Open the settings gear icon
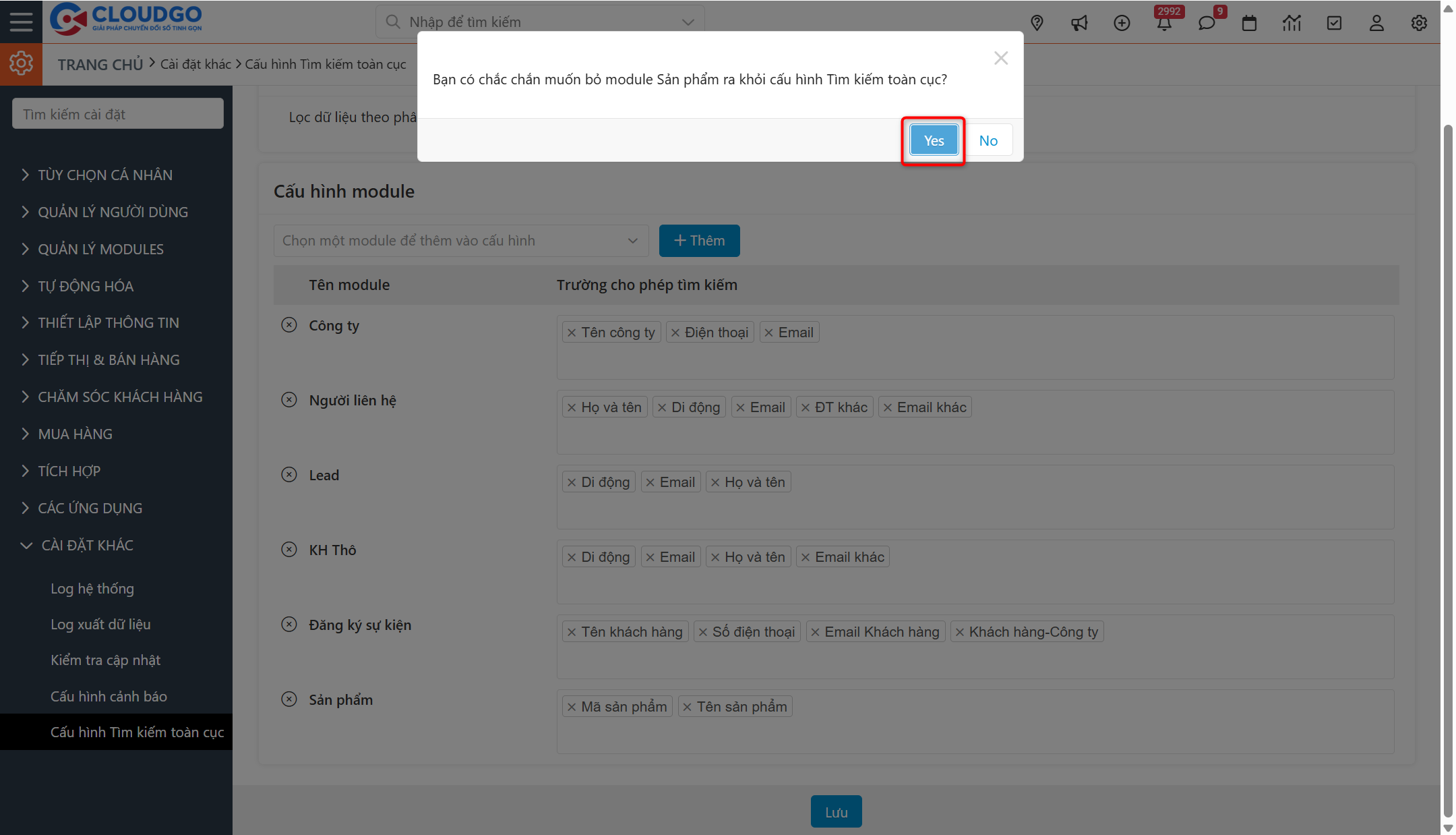This screenshot has width=1456, height=835. (x=1419, y=22)
